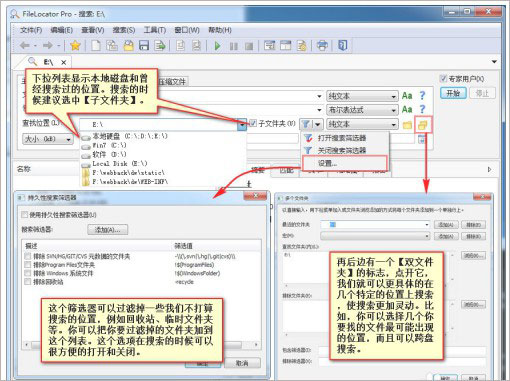Click the 查找位置 combo dropdown arrow
The width and height of the screenshot is (510, 381).
[x=242, y=125]
